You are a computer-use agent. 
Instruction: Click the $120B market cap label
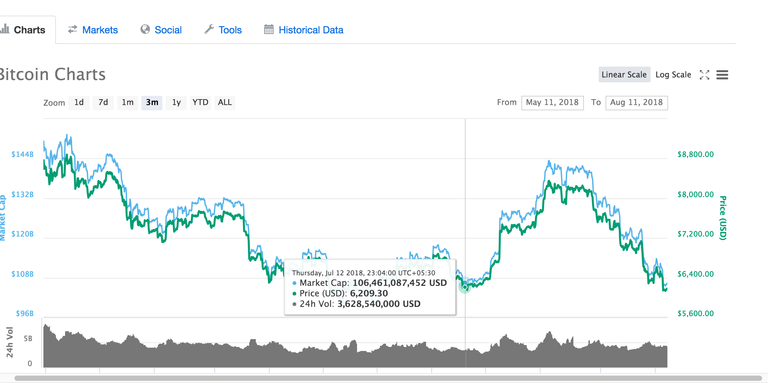pyautogui.click(x=22, y=234)
